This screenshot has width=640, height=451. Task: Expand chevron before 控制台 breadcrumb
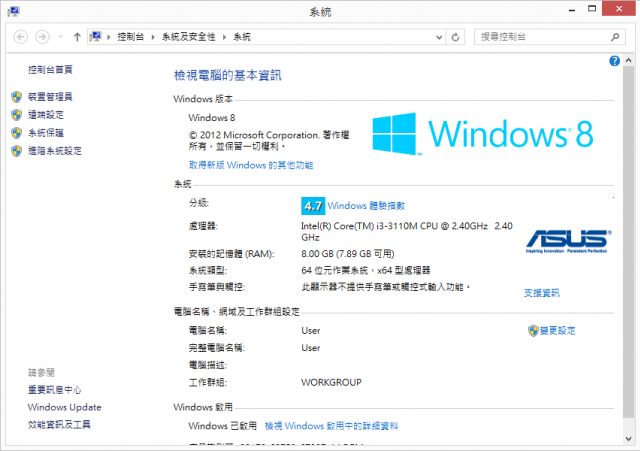coord(109,37)
